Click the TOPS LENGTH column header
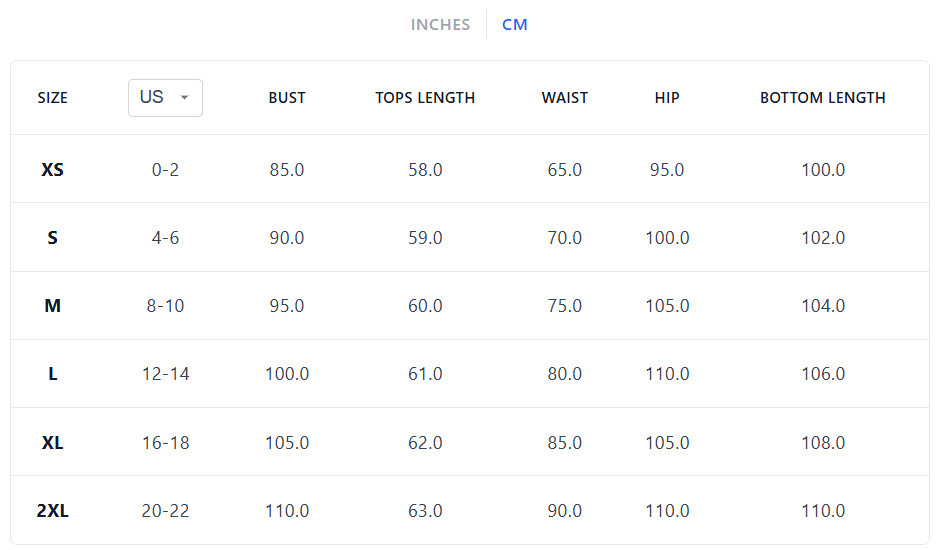940x550 pixels. pos(425,98)
